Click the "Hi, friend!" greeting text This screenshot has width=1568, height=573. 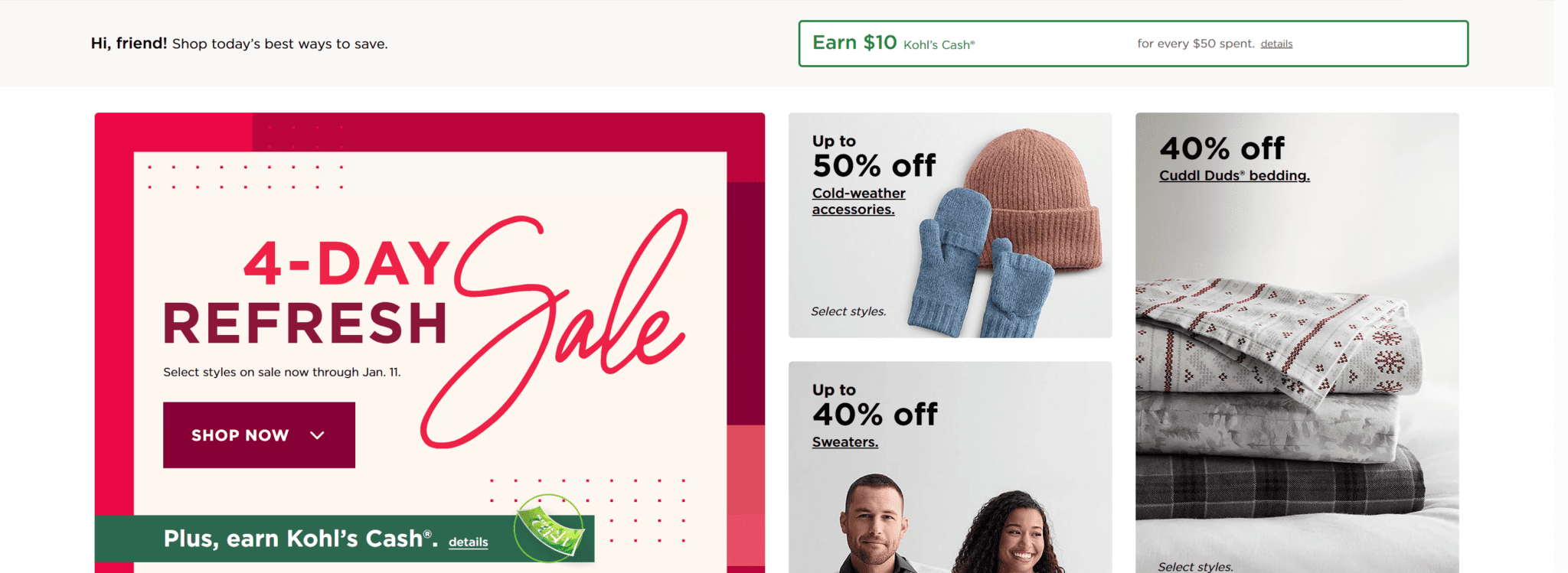[129, 44]
